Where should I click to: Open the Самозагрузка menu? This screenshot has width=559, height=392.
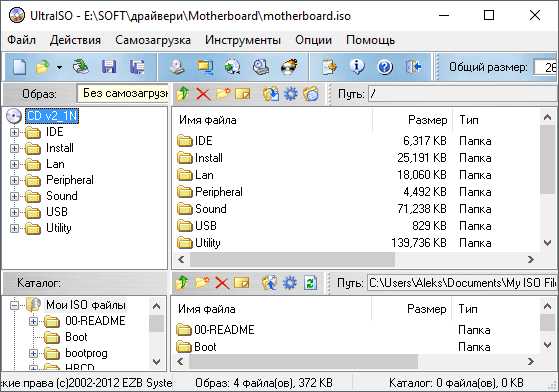click(x=153, y=40)
